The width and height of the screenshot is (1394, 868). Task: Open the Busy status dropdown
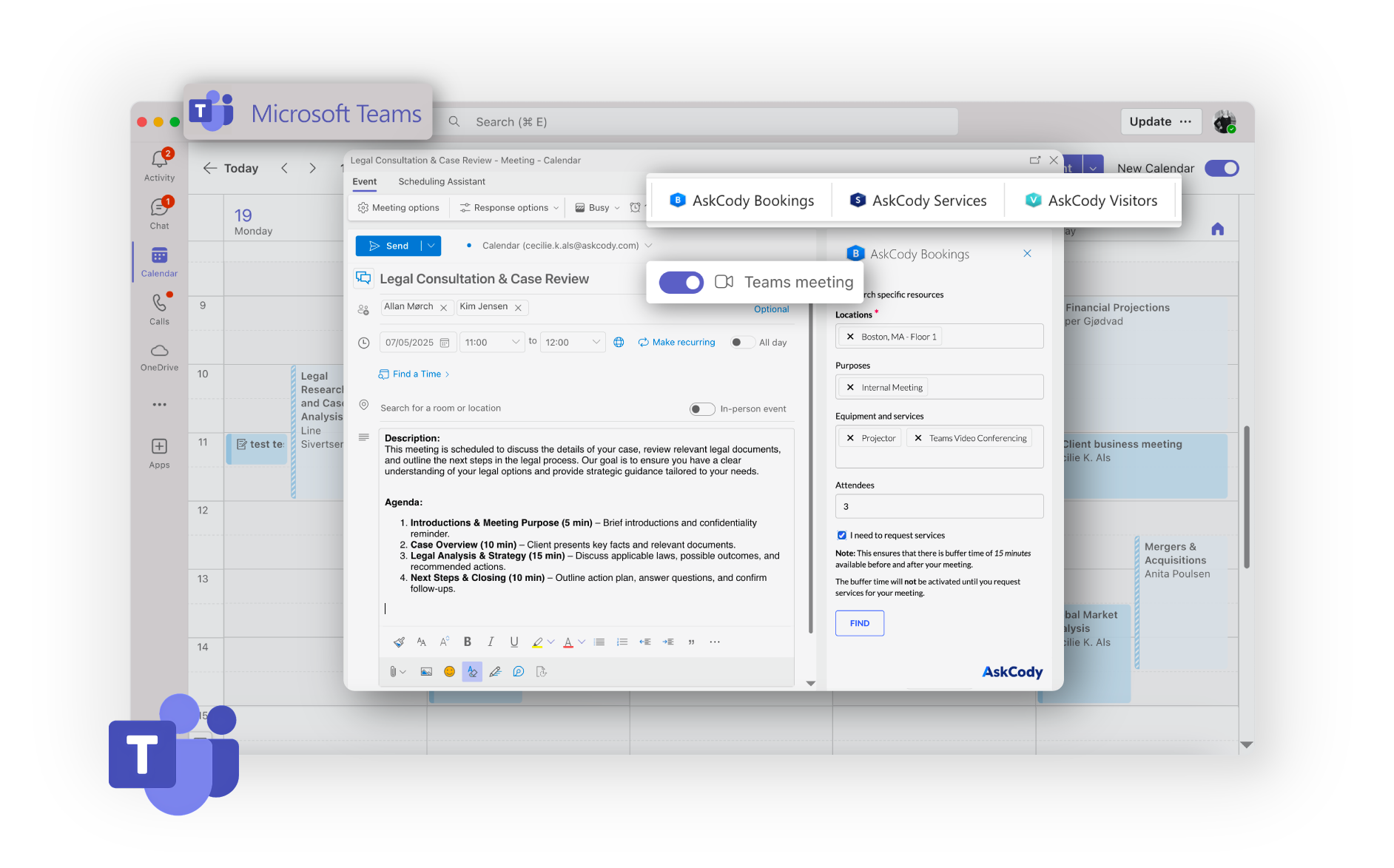point(598,208)
